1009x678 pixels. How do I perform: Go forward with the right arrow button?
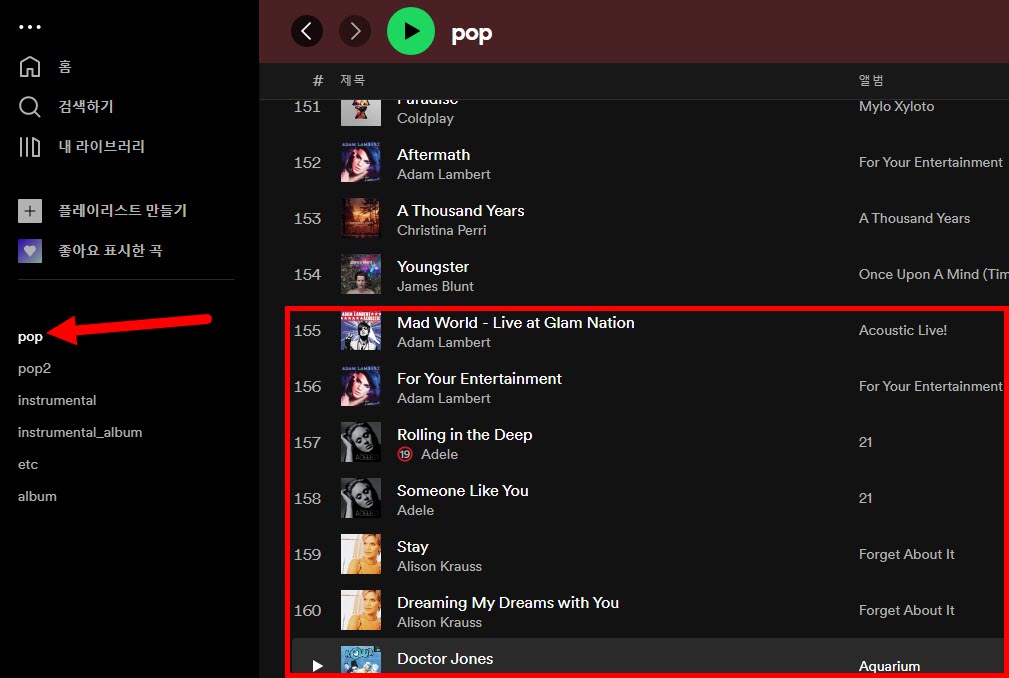[355, 31]
